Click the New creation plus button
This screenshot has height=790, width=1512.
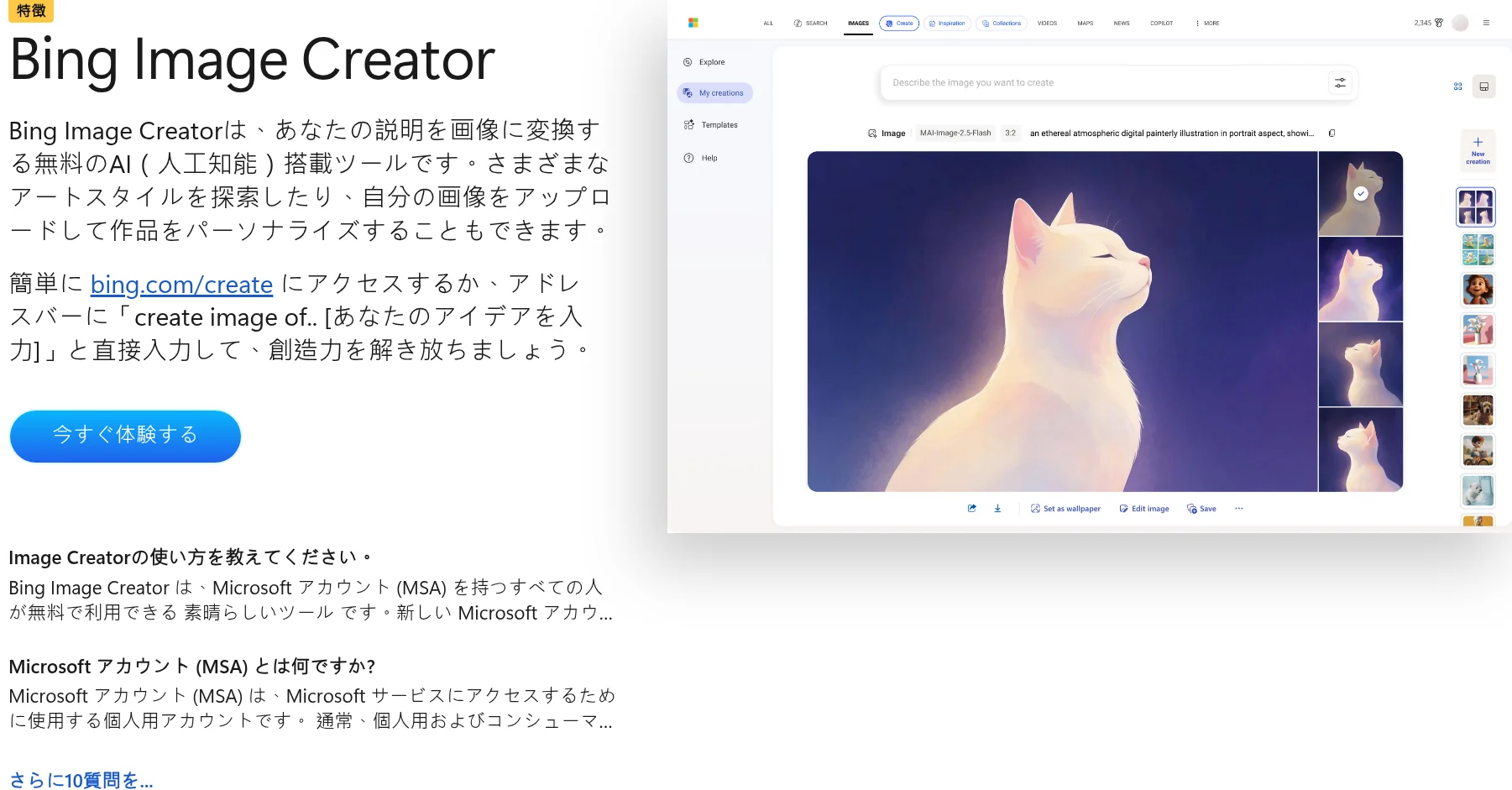point(1478,150)
